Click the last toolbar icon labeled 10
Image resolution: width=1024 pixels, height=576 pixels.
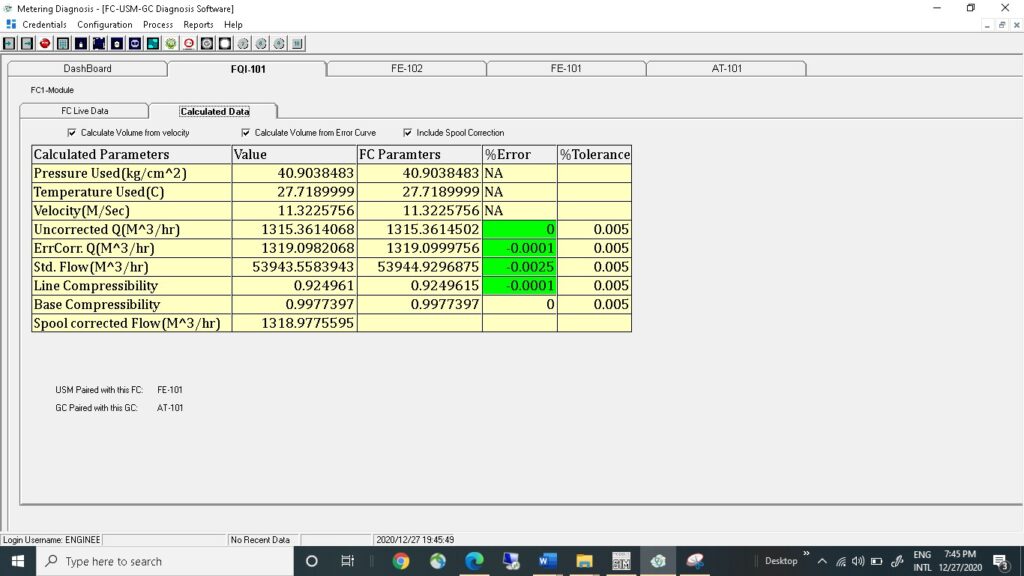(x=297, y=43)
